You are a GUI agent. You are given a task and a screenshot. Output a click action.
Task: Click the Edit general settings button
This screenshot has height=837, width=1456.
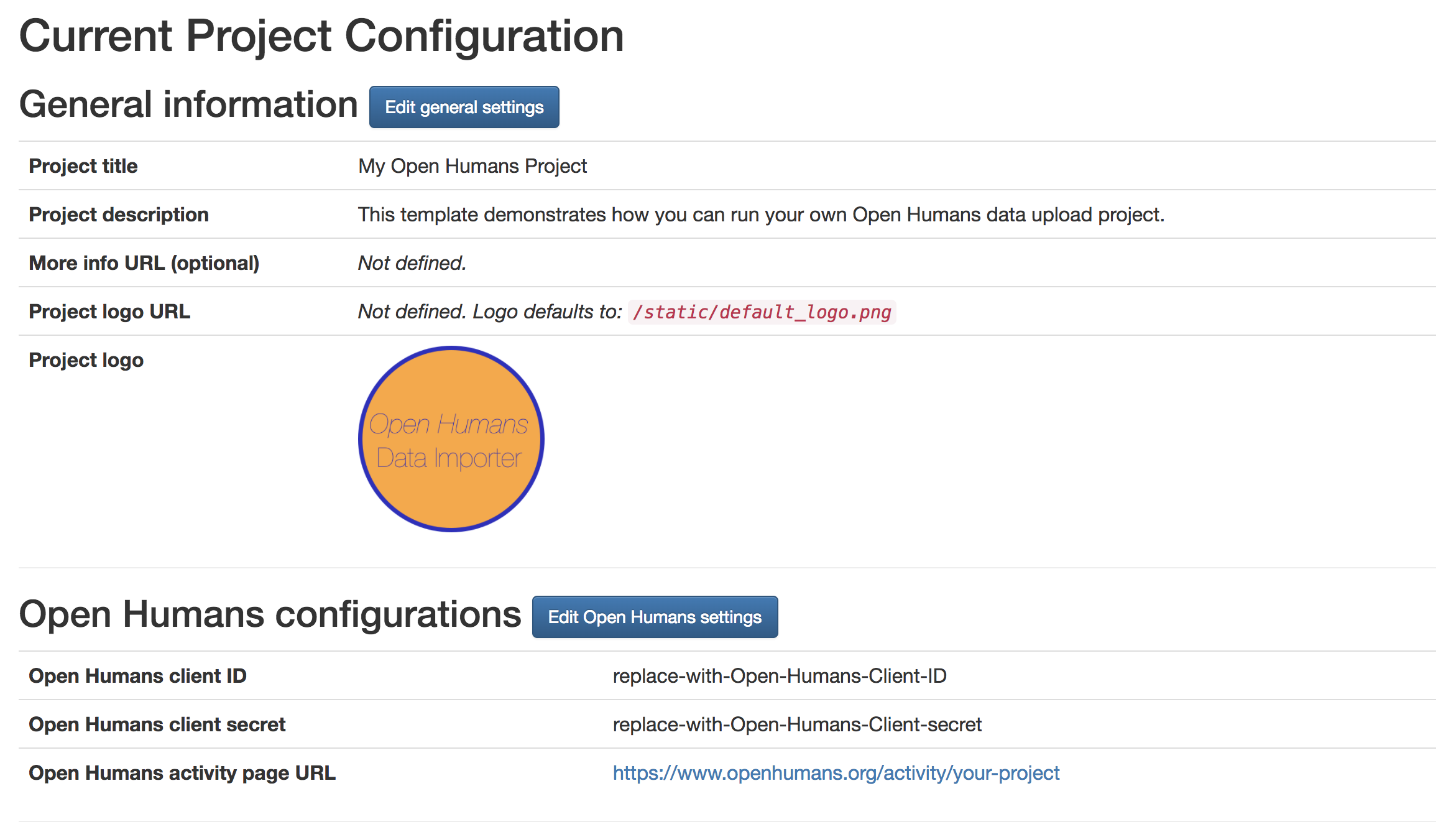point(464,107)
